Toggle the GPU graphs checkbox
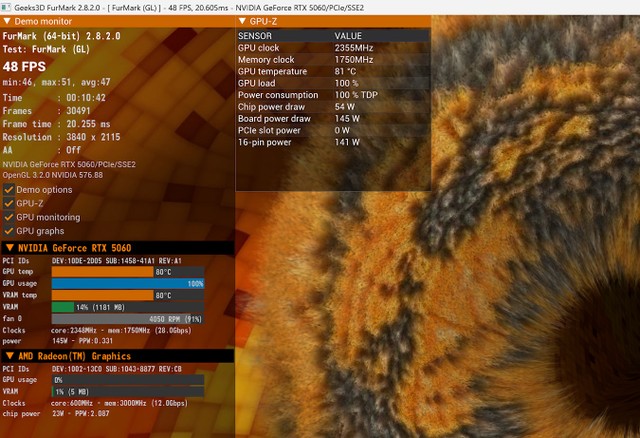This screenshot has width=640, height=438. tap(9, 231)
